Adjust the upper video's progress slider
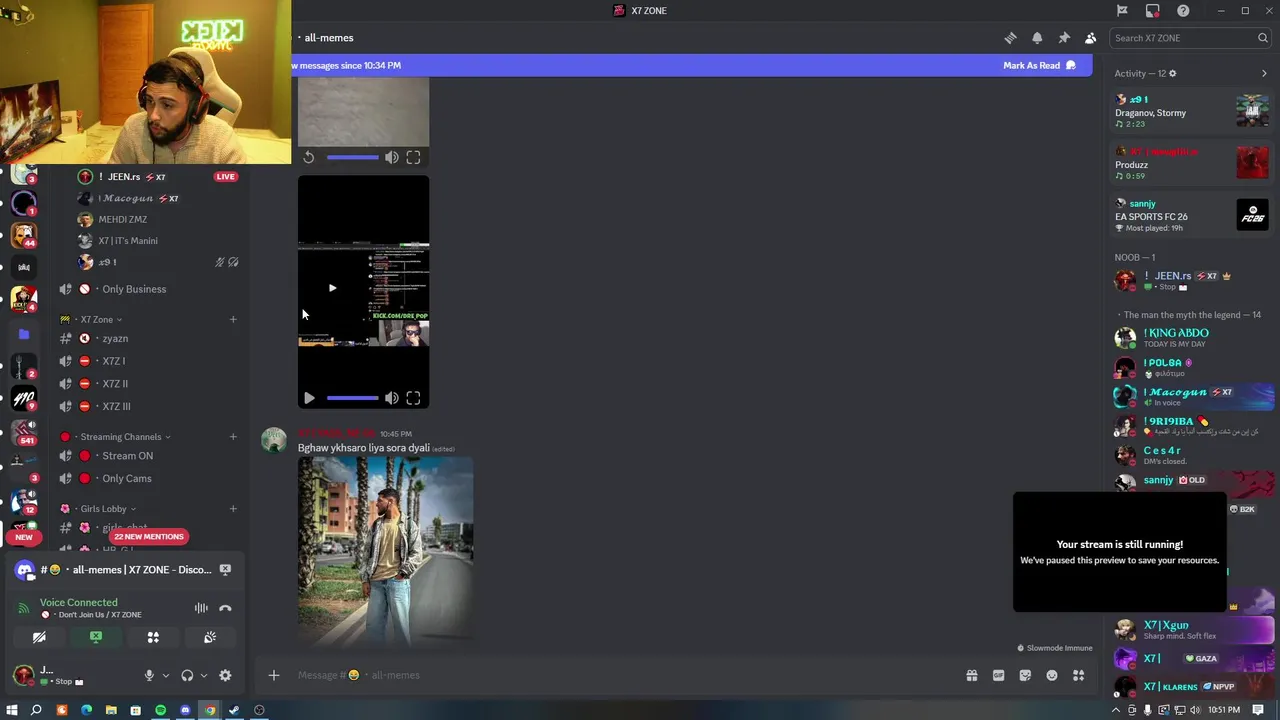1280x720 pixels. pos(352,157)
